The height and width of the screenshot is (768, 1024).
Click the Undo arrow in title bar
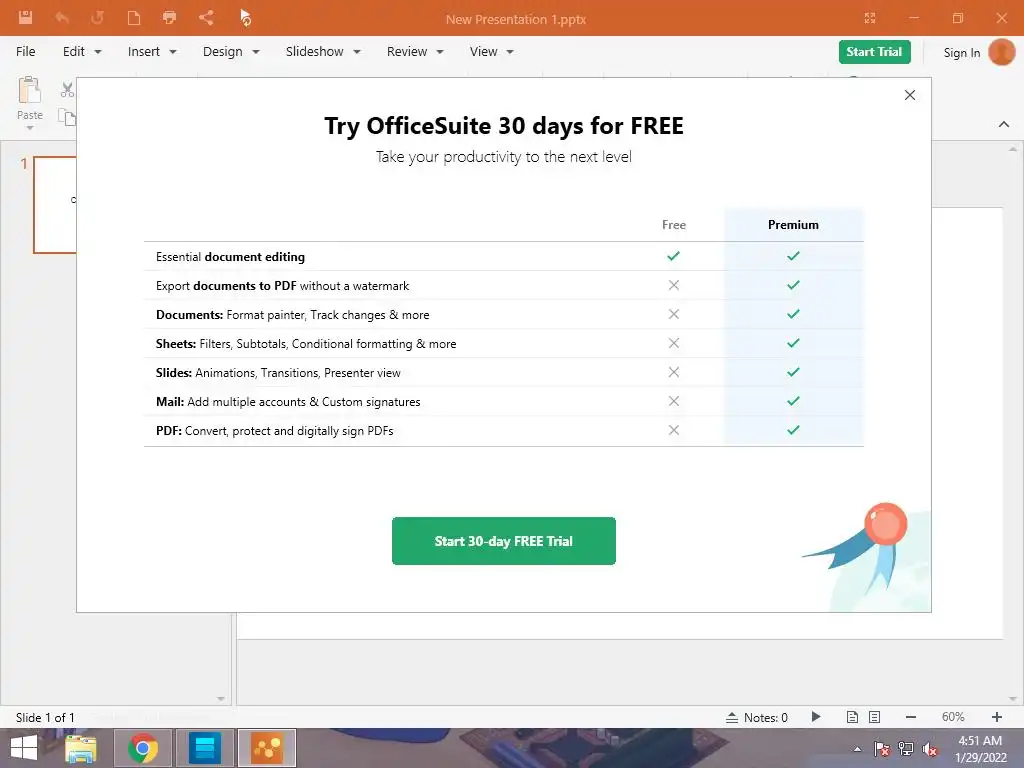(62, 18)
